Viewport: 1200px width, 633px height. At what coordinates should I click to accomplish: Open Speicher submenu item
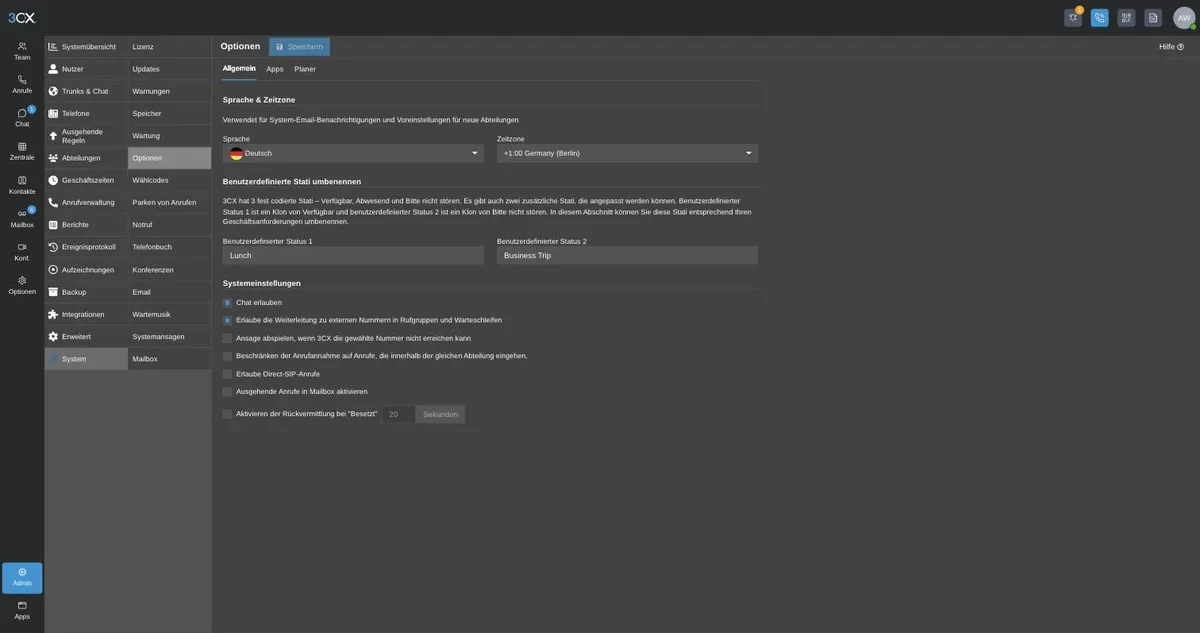pos(170,113)
